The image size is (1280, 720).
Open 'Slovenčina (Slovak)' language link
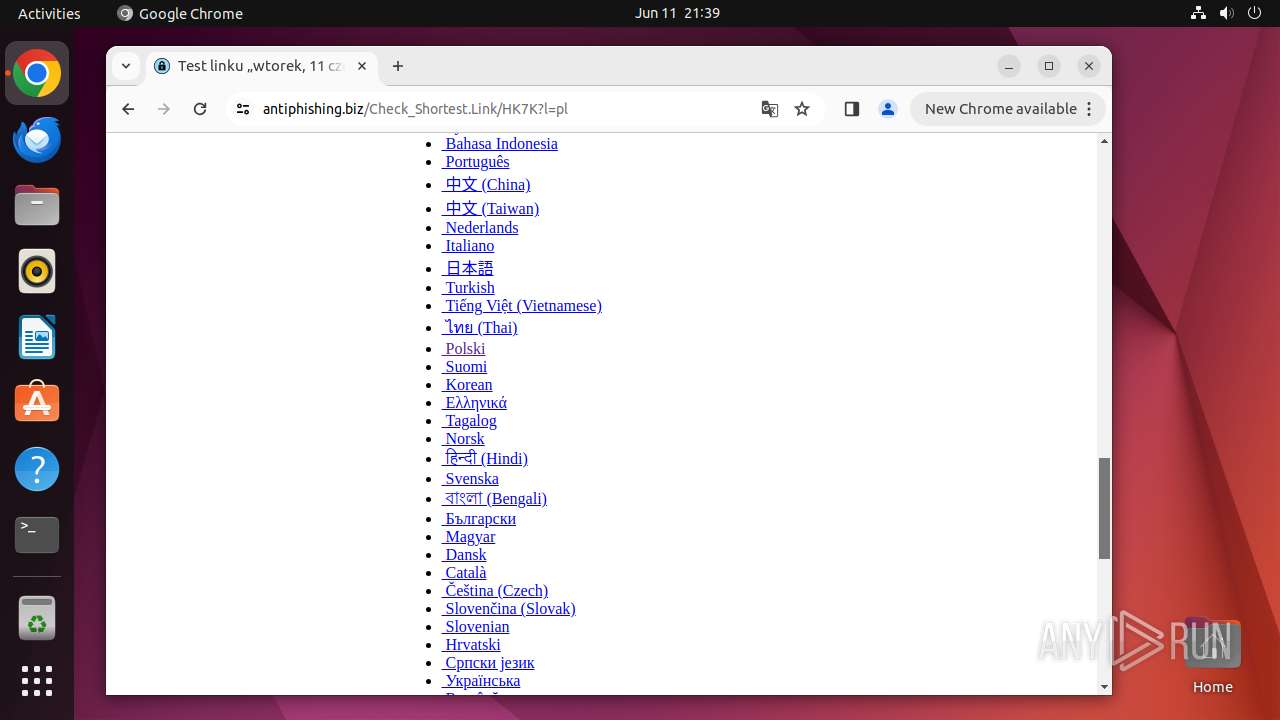[509, 609]
